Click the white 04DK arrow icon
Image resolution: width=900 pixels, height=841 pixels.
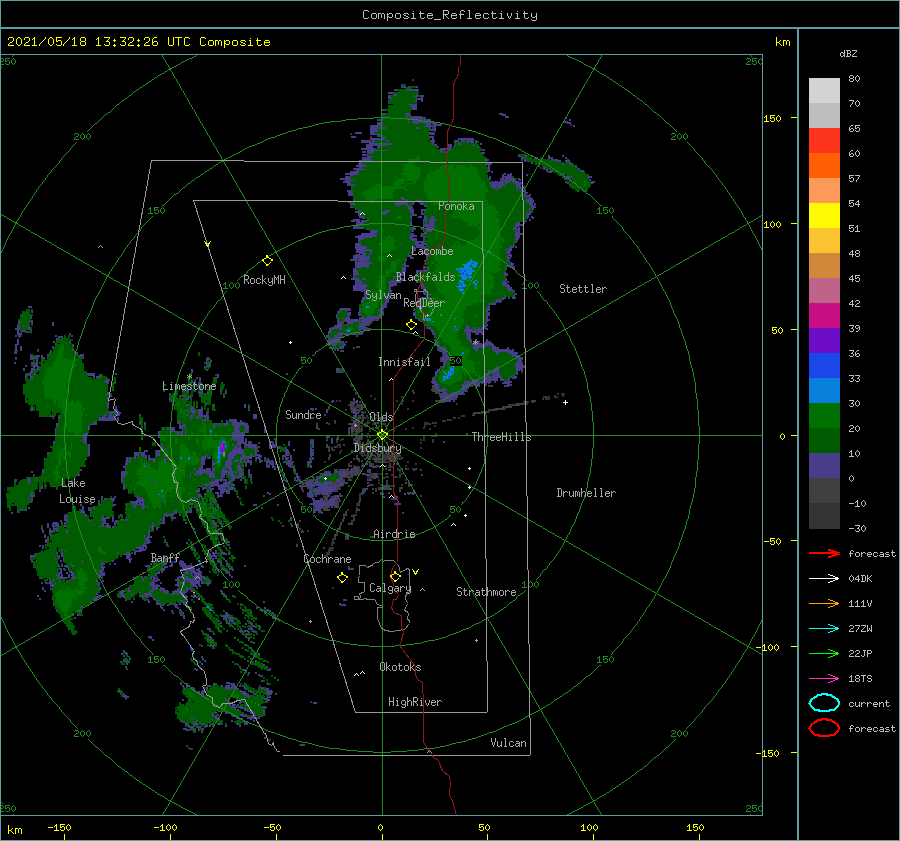click(824, 578)
